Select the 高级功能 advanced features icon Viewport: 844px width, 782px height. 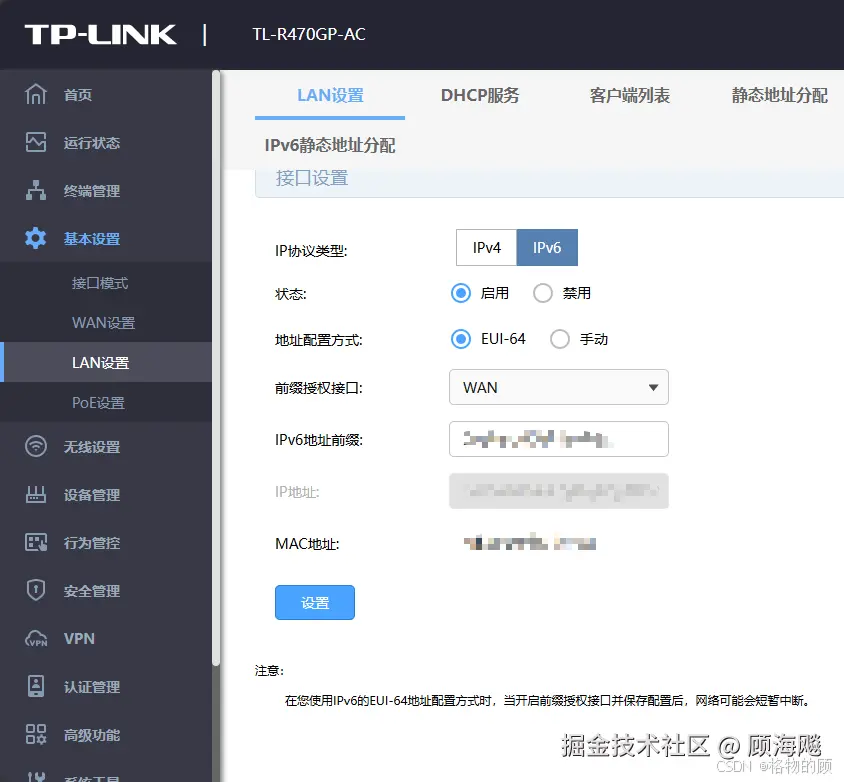pyautogui.click(x=36, y=735)
